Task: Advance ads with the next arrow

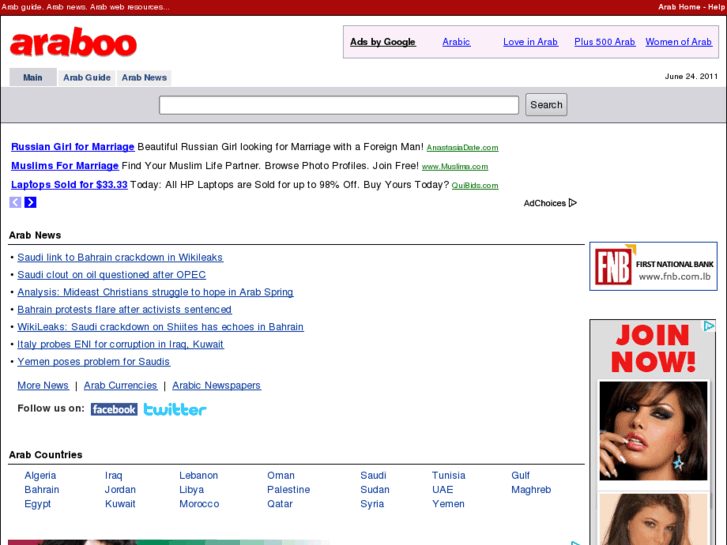Action: (x=31, y=202)
